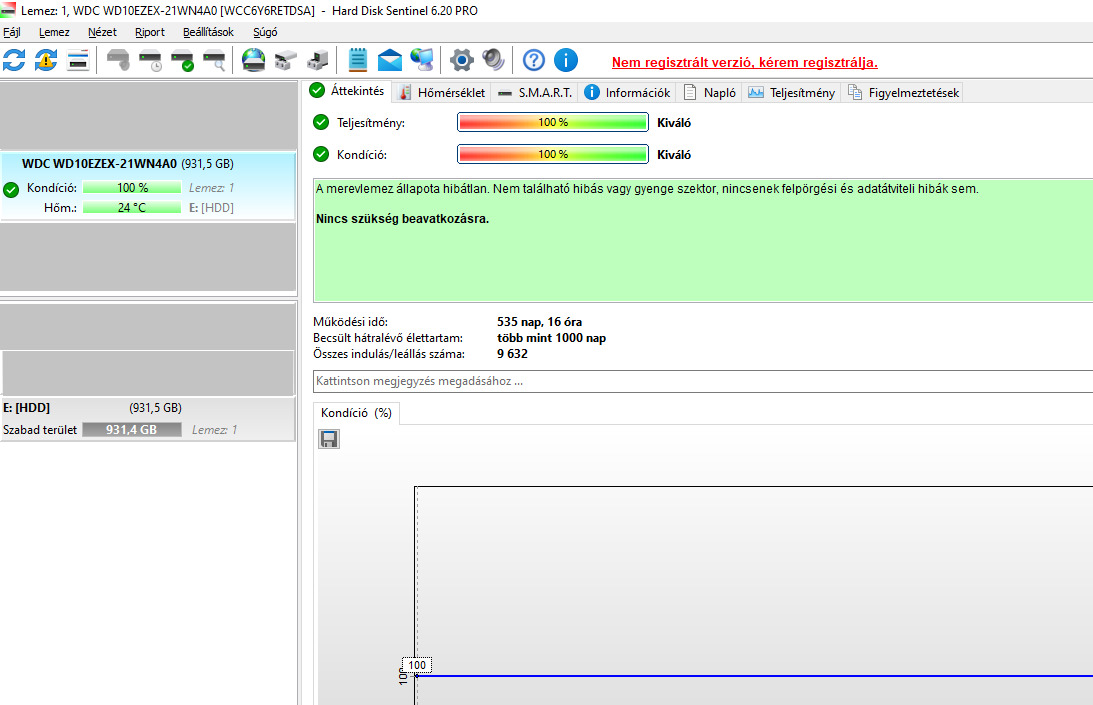Click the globe and monitor icon

(422, 61)
